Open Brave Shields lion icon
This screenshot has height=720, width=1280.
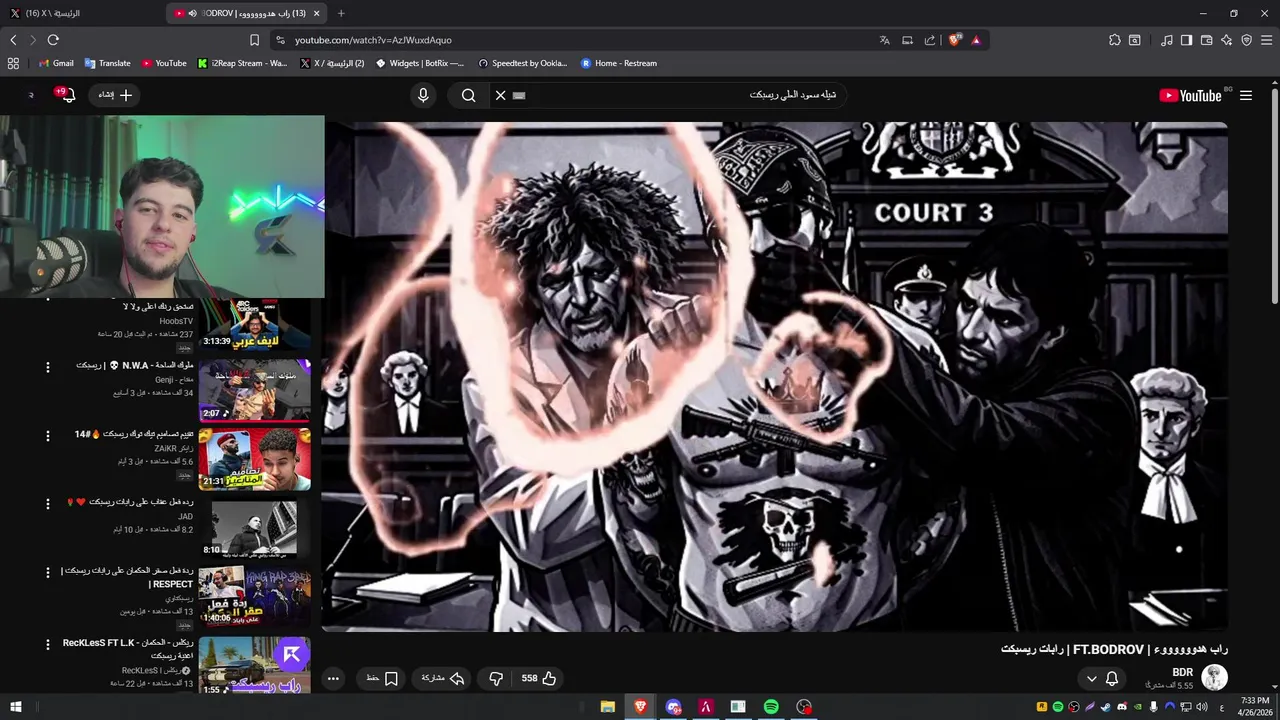pos(955,40)
